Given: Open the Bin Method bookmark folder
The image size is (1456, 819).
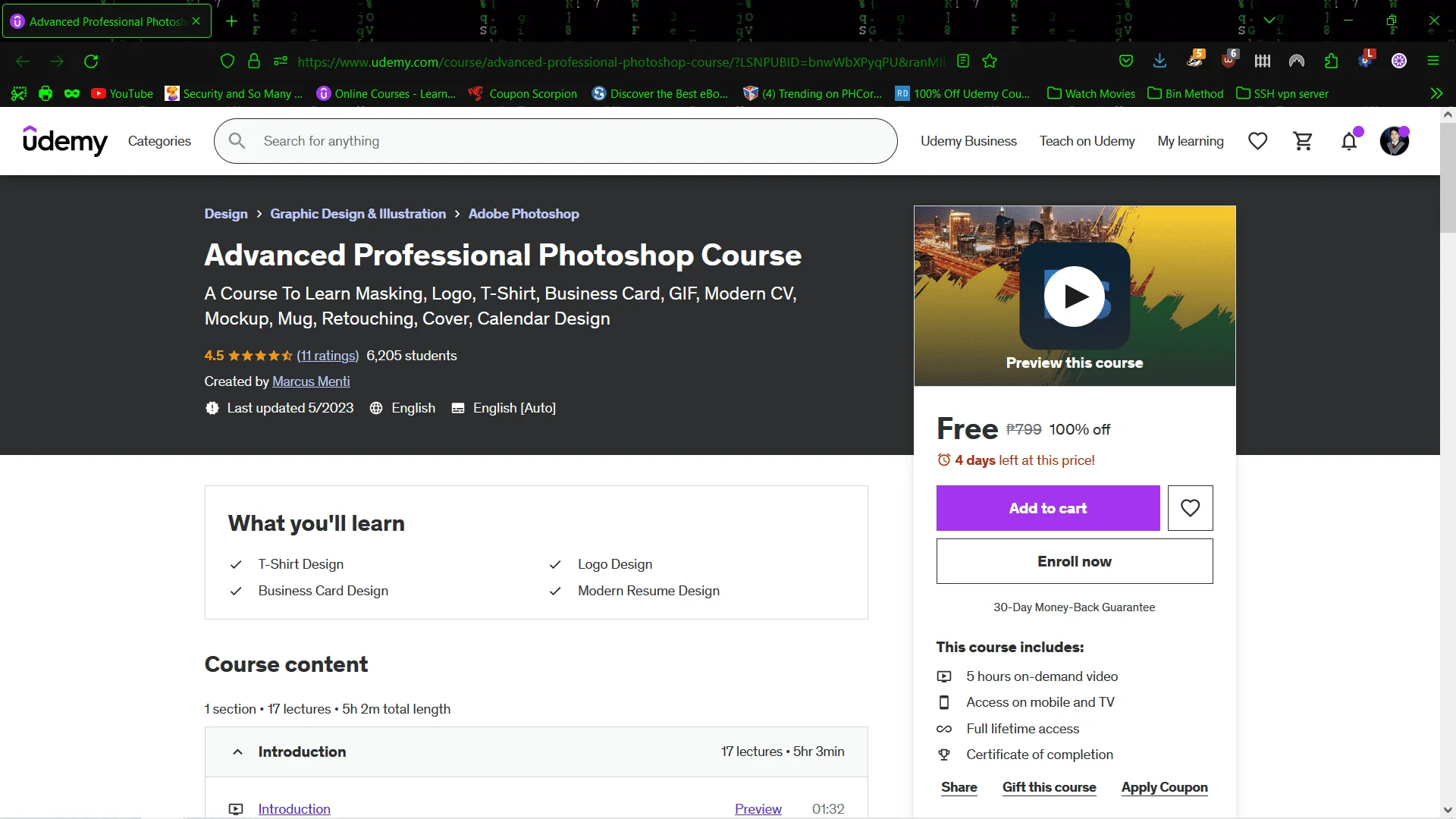Looking at the screenshot, I should pyautogui.click(x=1186, y=93).
